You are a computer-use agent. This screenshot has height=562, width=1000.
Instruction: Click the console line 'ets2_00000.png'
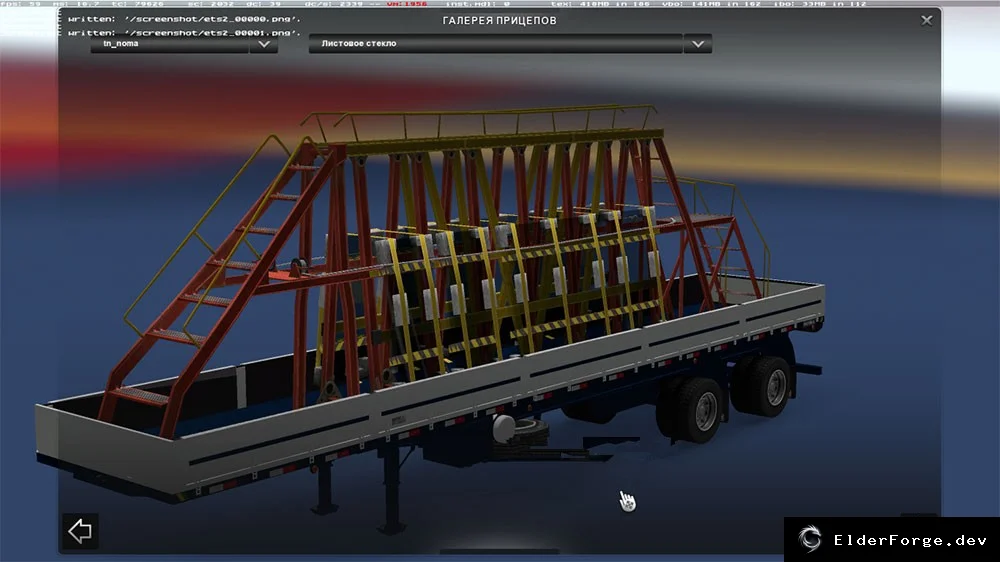pyautogui.click(x=184, y=19)
